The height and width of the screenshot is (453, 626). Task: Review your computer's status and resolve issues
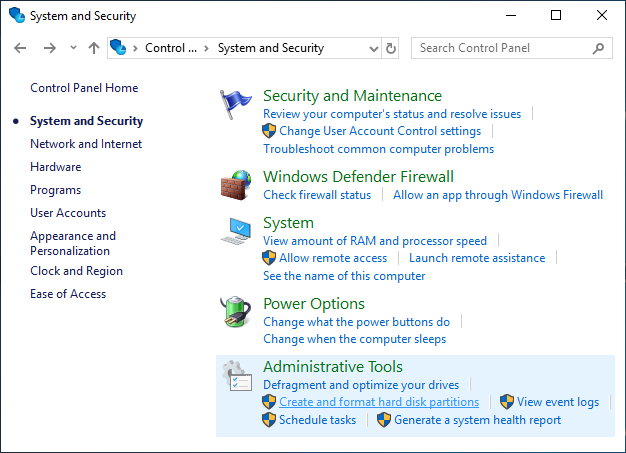point(392,114)
